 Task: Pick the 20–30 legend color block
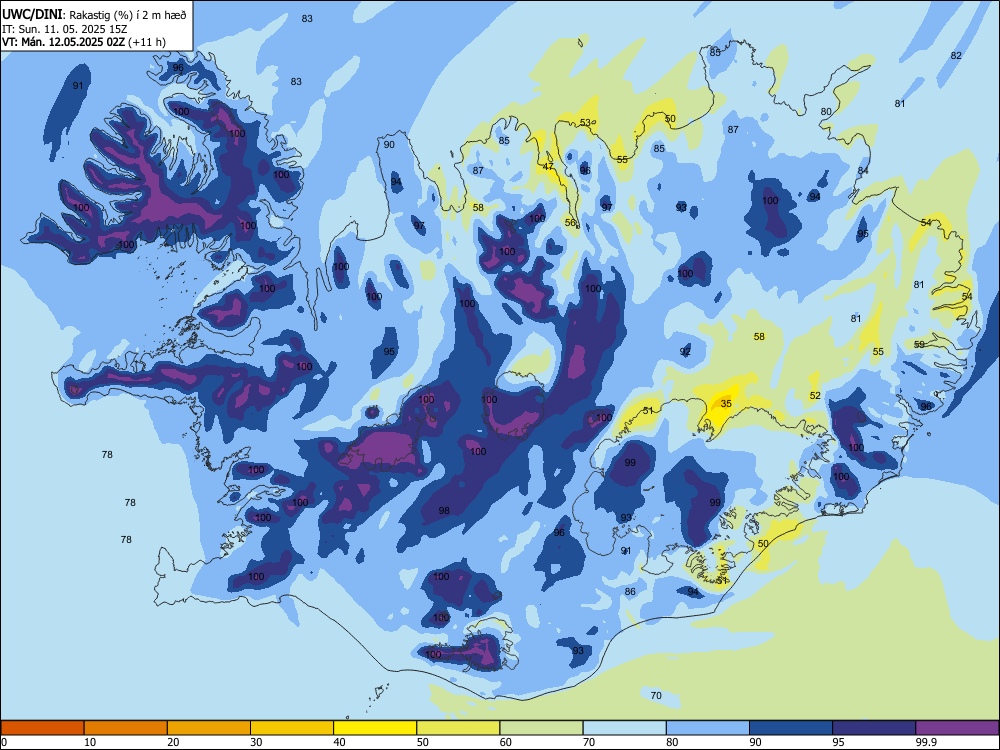click(x=209, y=728)
